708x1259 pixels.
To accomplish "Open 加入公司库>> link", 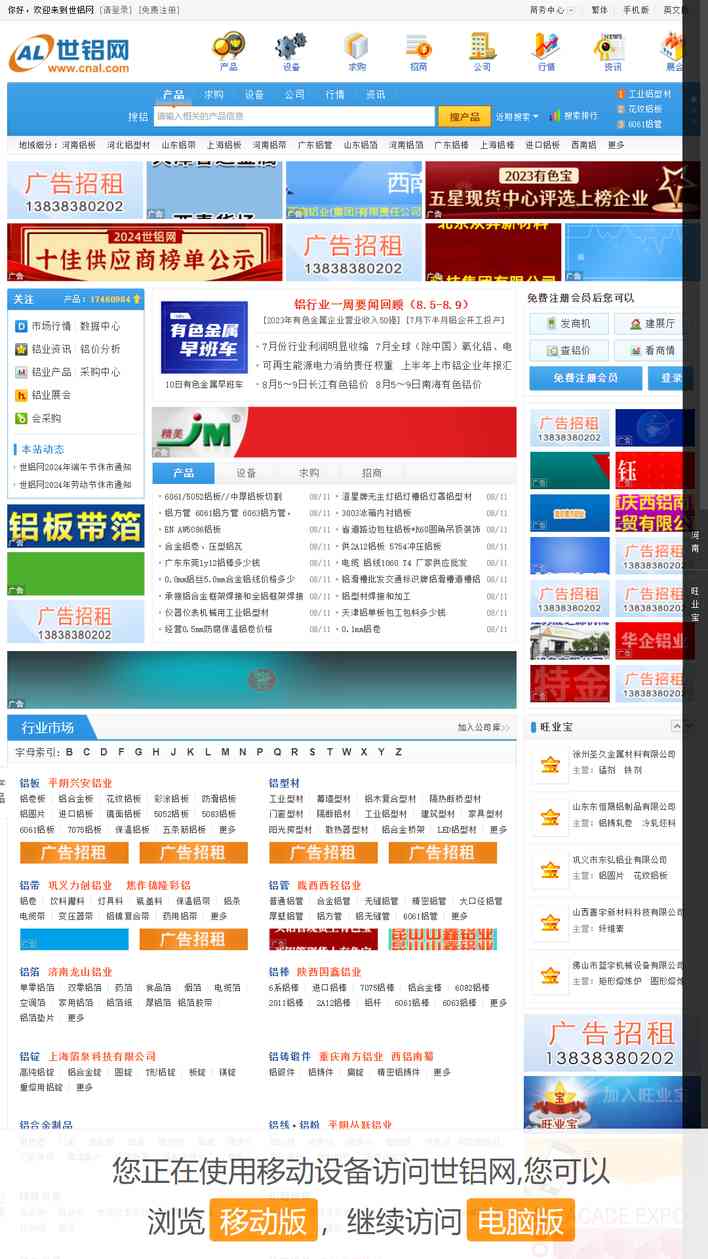I will click(x=484, y=728).
